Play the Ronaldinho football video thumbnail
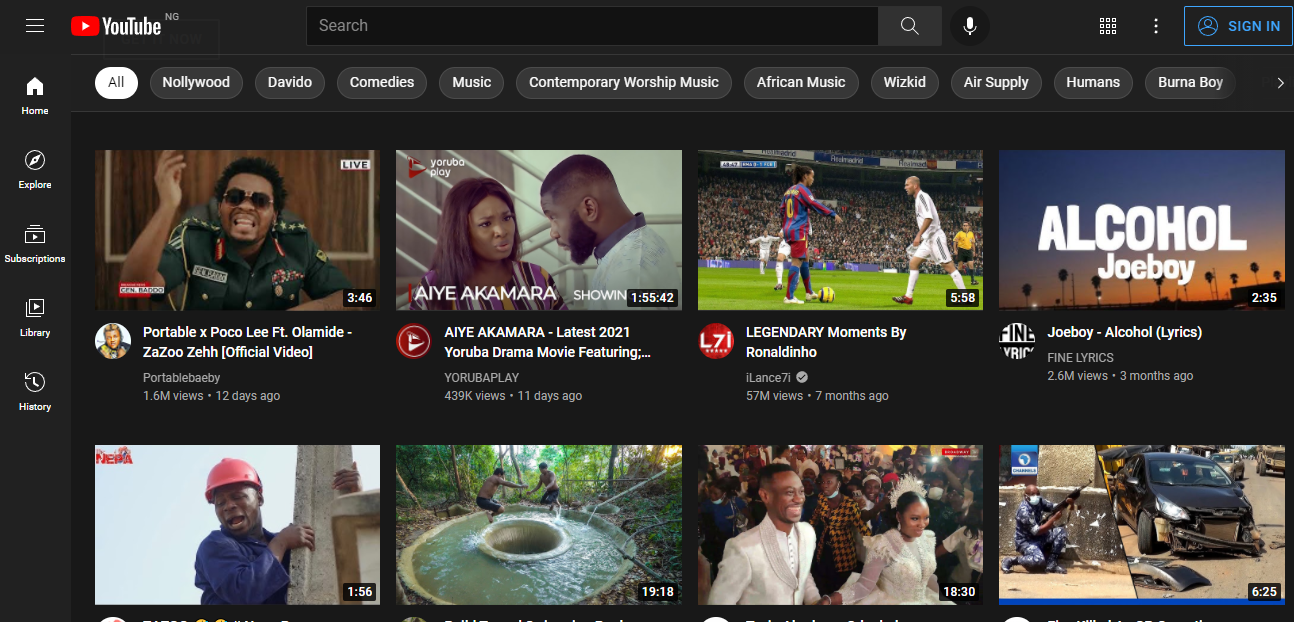 click(x=840, y=230)
